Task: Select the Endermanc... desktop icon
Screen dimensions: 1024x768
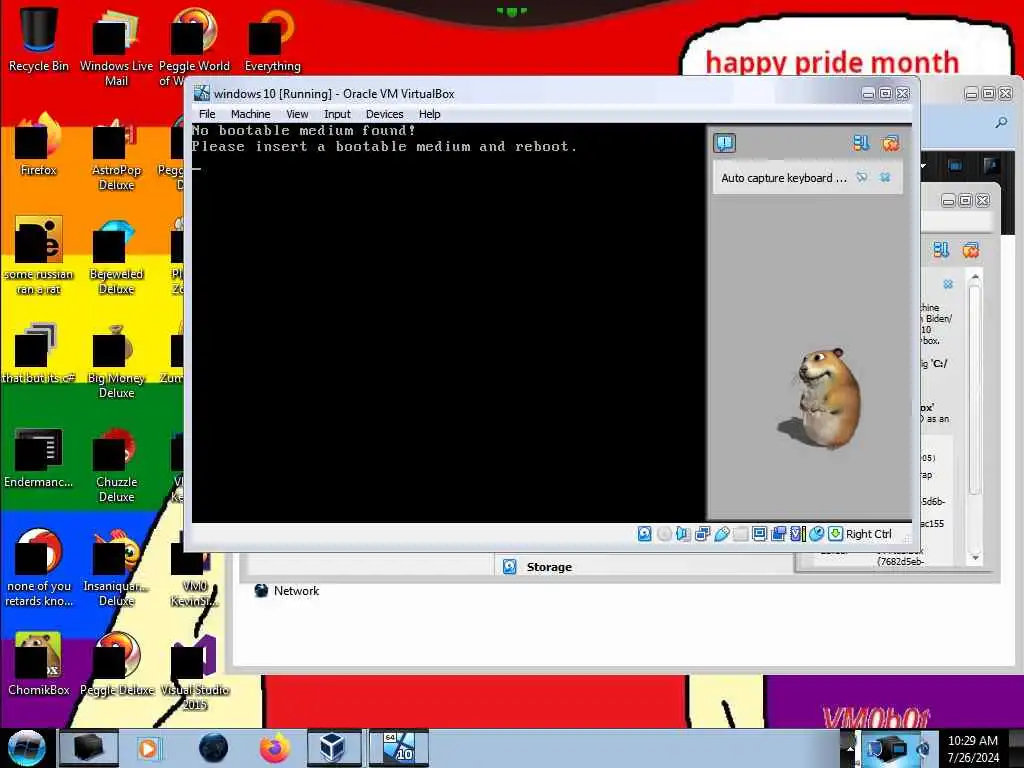Action: click(39, 457)
